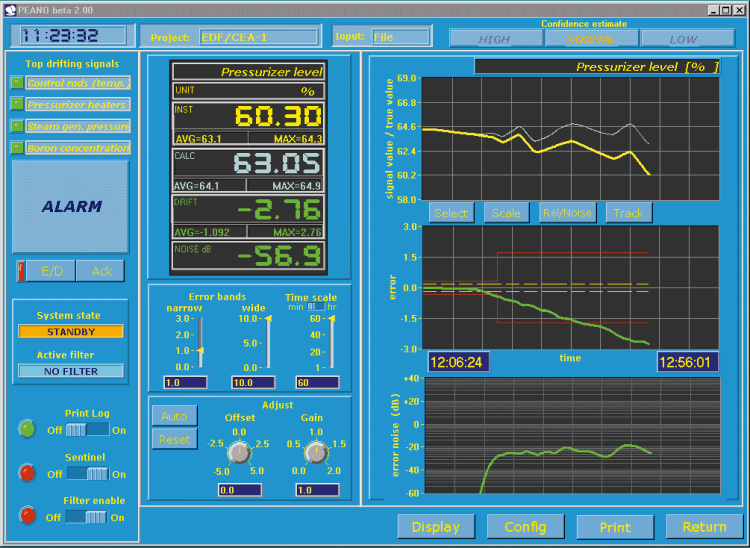Select the HIGH confidence estimate

[494, 38]
